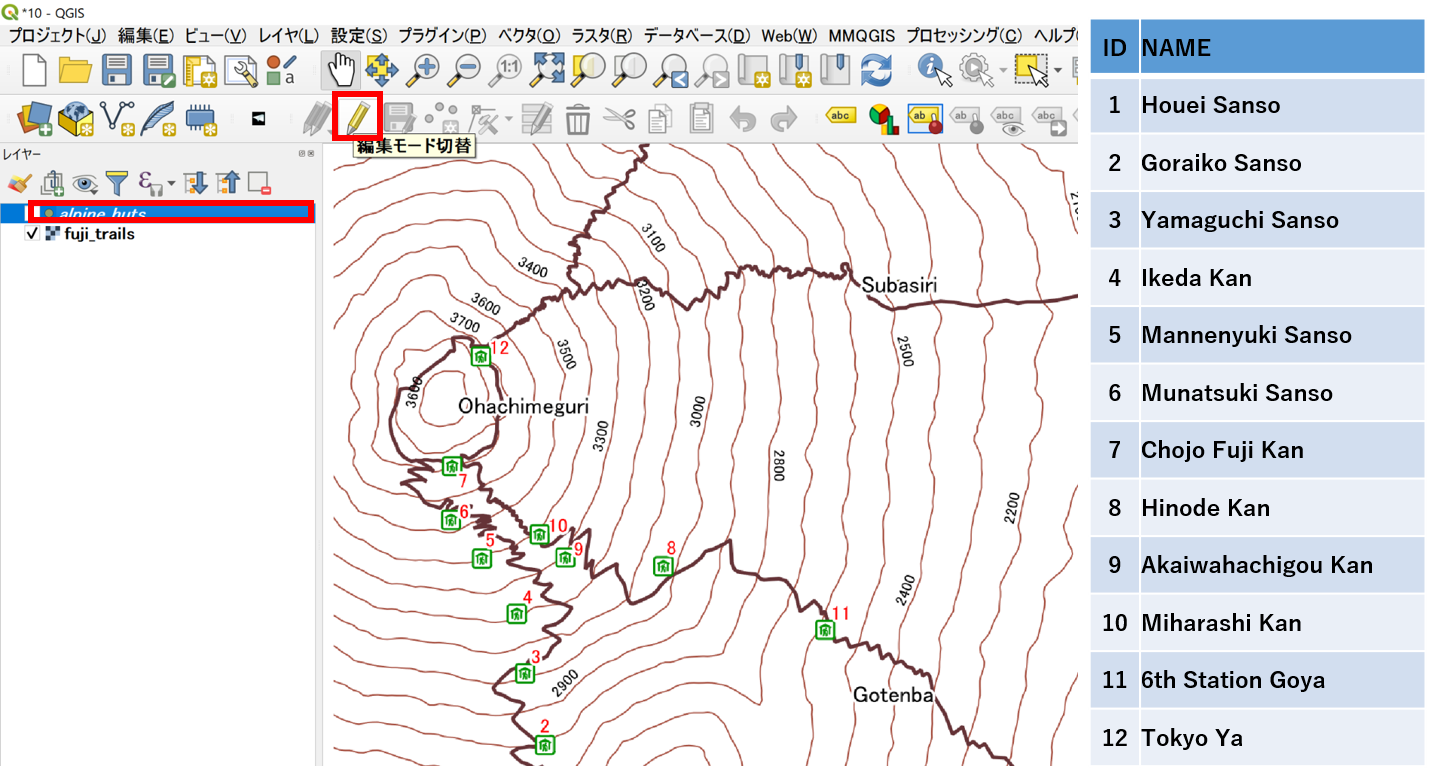
Task: Click the Zoom to Selection icon
Action: (590, 69)
